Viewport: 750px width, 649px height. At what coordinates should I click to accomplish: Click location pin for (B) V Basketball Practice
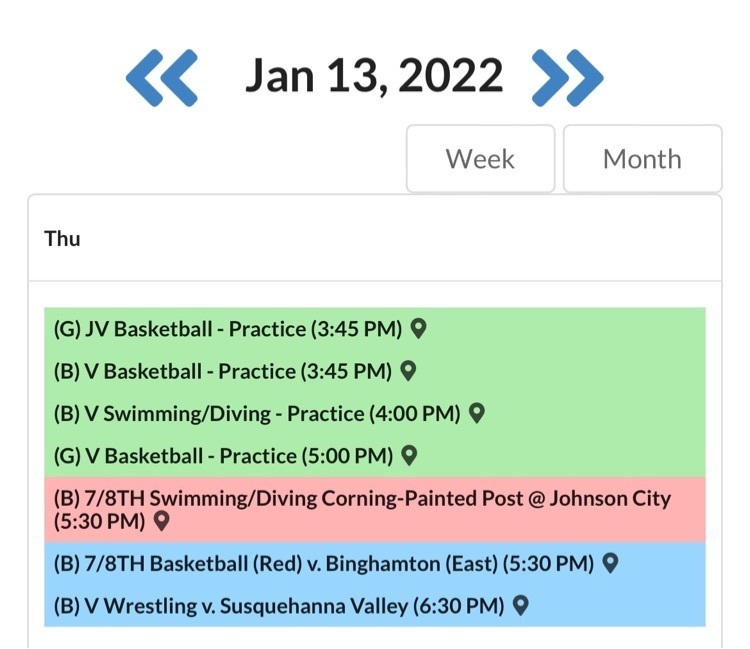tap(408, 370)
